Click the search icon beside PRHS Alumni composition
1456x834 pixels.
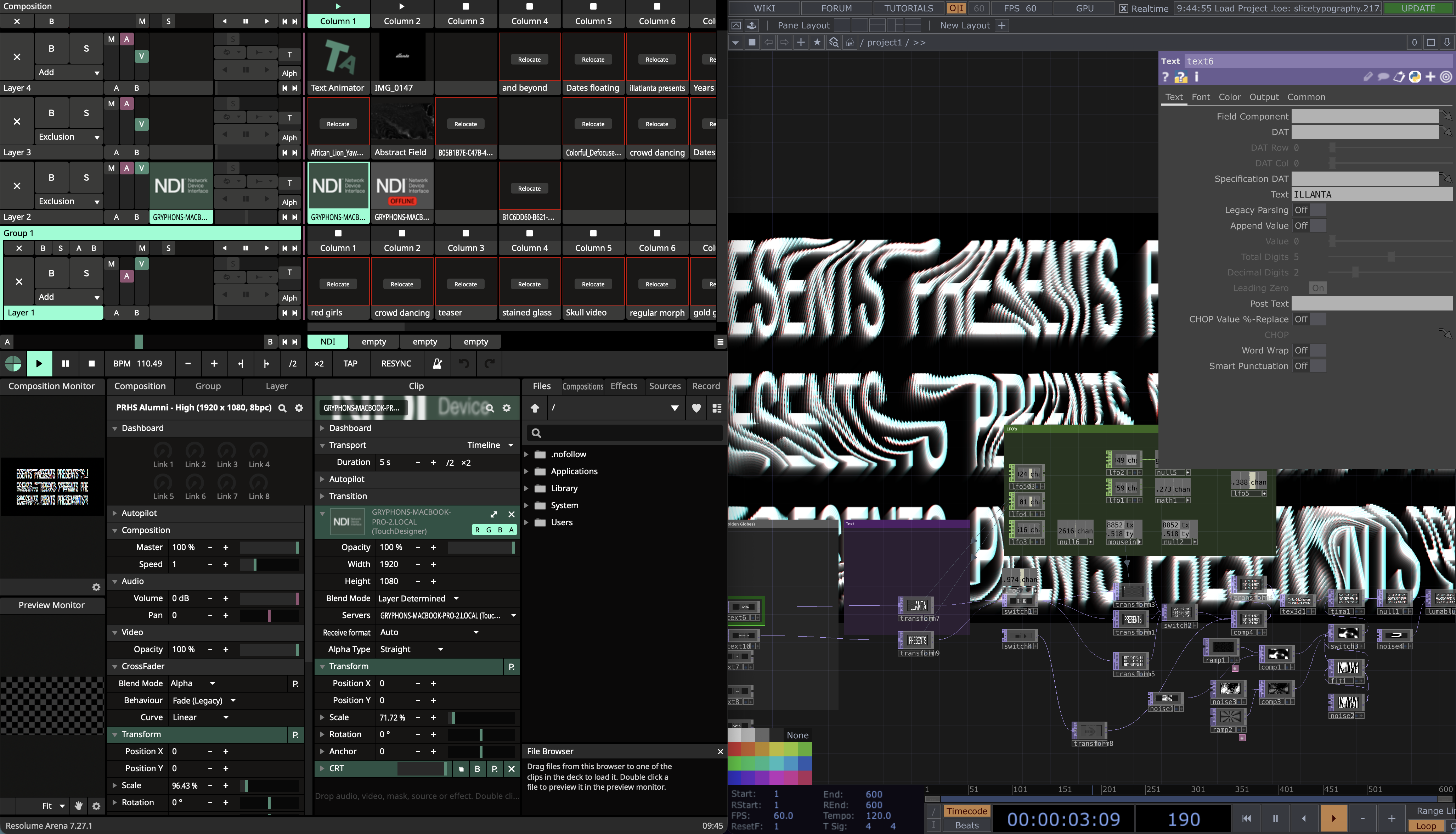[x=282, y=408]
